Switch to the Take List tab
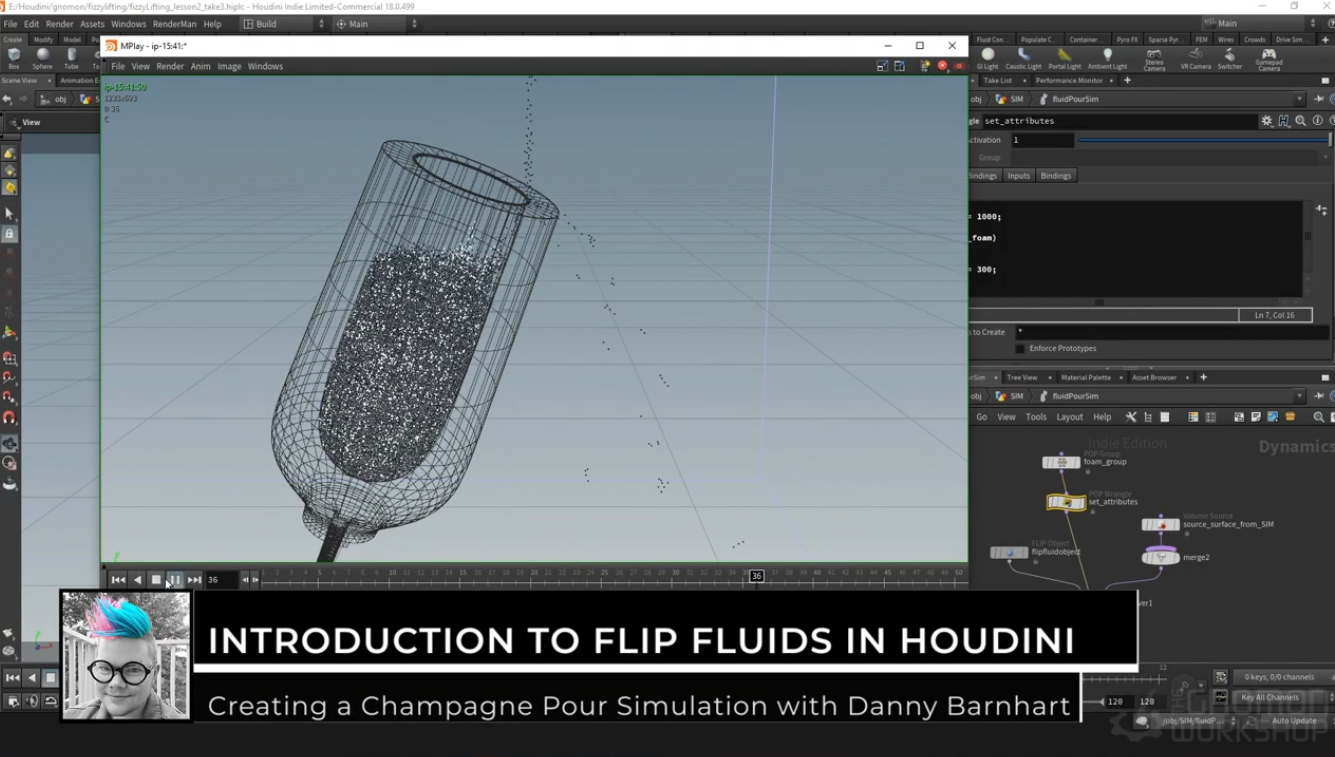The width and height of the screenshot is (1335, 757). coord(997,80)
